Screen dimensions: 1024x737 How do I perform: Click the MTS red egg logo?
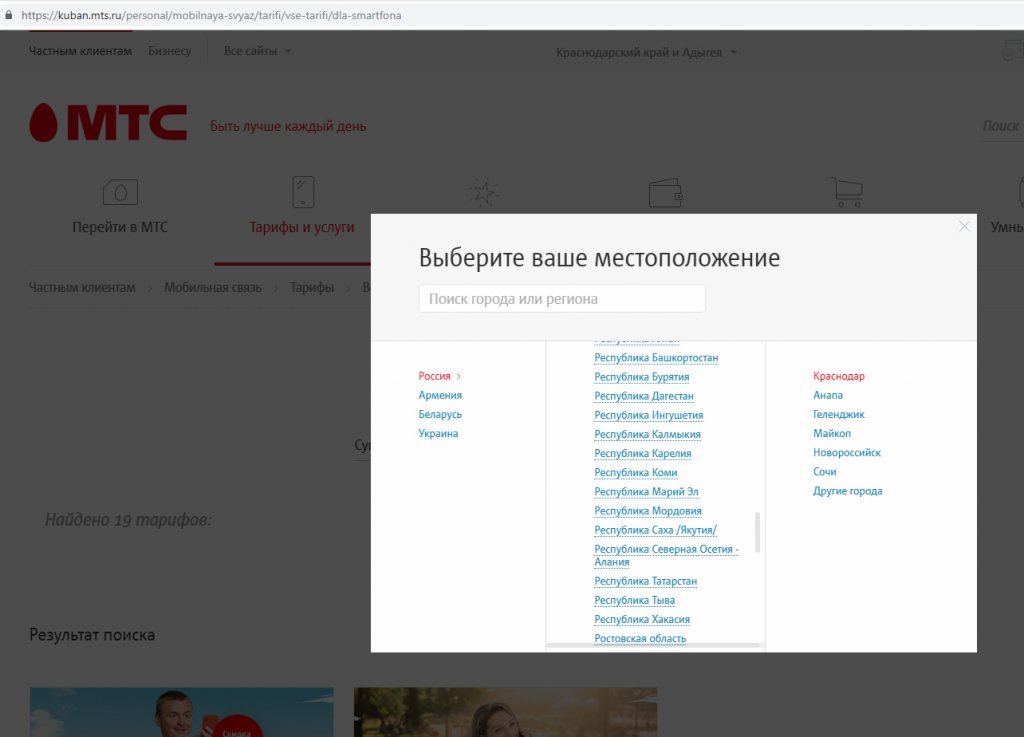pyautogui.click(x=44, y=122)
